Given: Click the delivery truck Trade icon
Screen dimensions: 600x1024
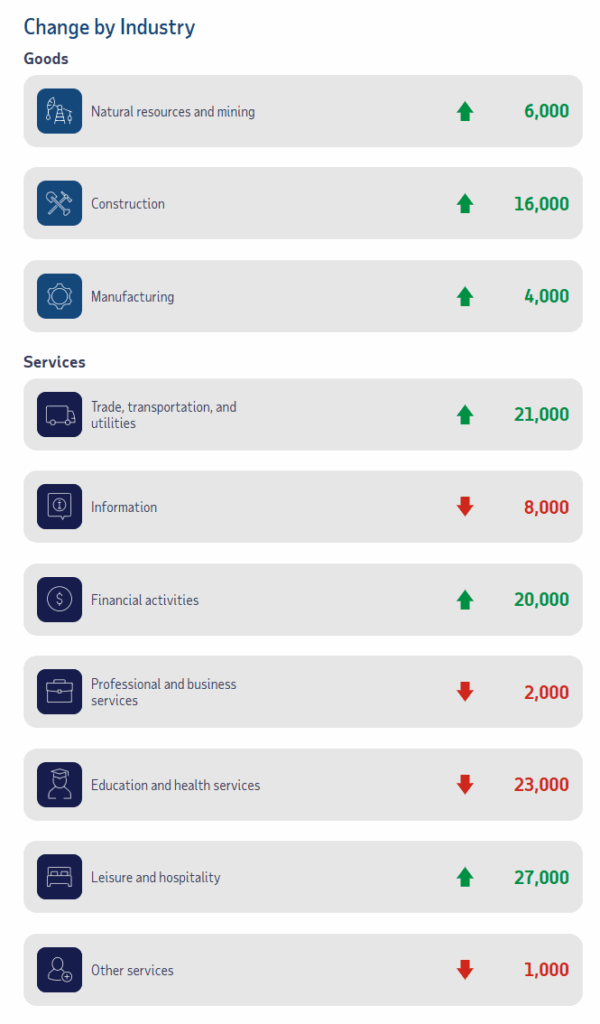Looking at the screenshot, I should [x=59, y=415].
